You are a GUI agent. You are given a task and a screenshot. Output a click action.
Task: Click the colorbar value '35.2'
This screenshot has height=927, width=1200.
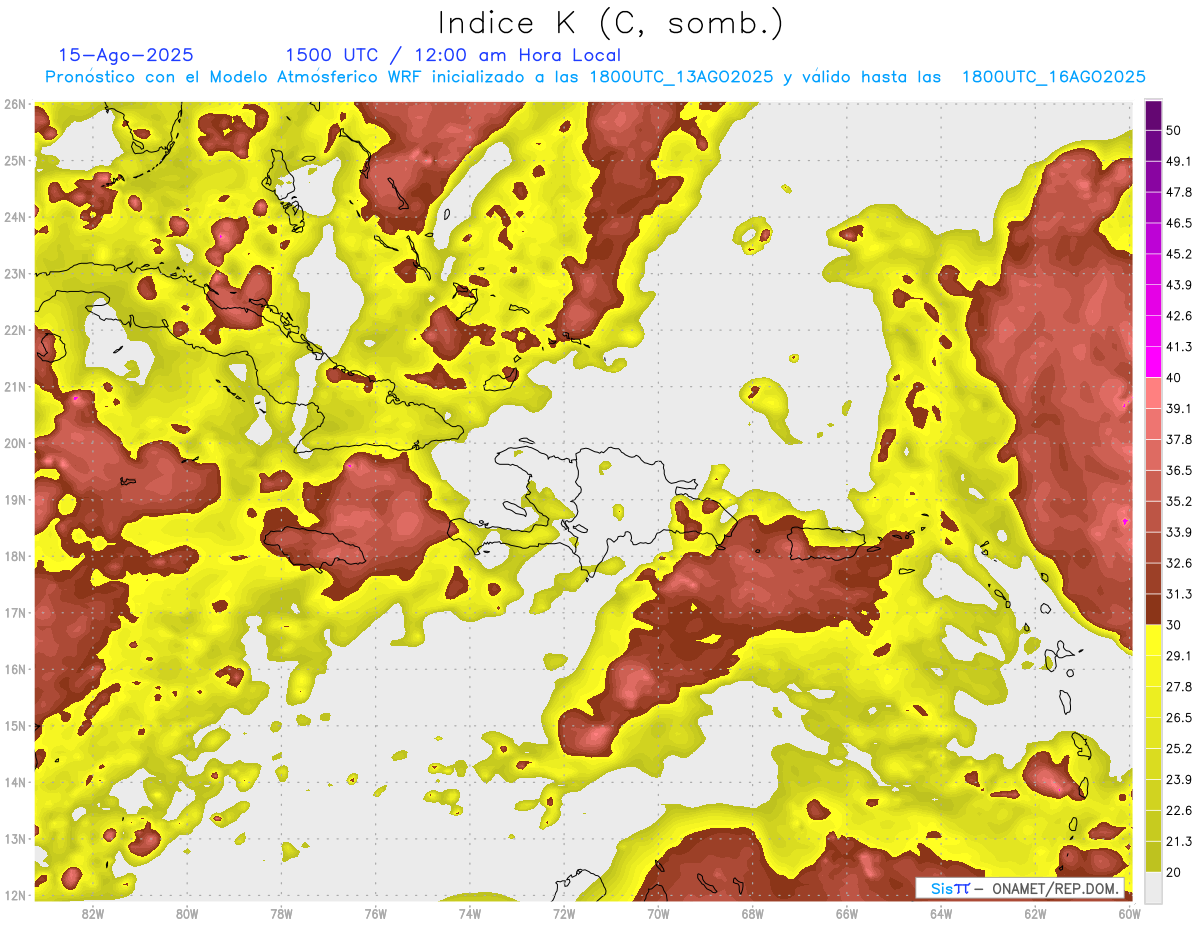click(x=1178, y=501)
